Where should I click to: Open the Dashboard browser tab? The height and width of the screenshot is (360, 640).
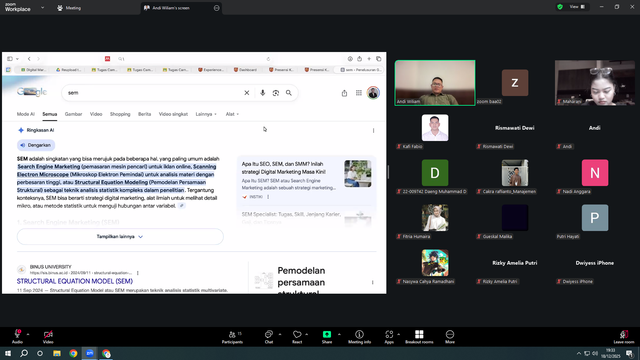[245, 70]
